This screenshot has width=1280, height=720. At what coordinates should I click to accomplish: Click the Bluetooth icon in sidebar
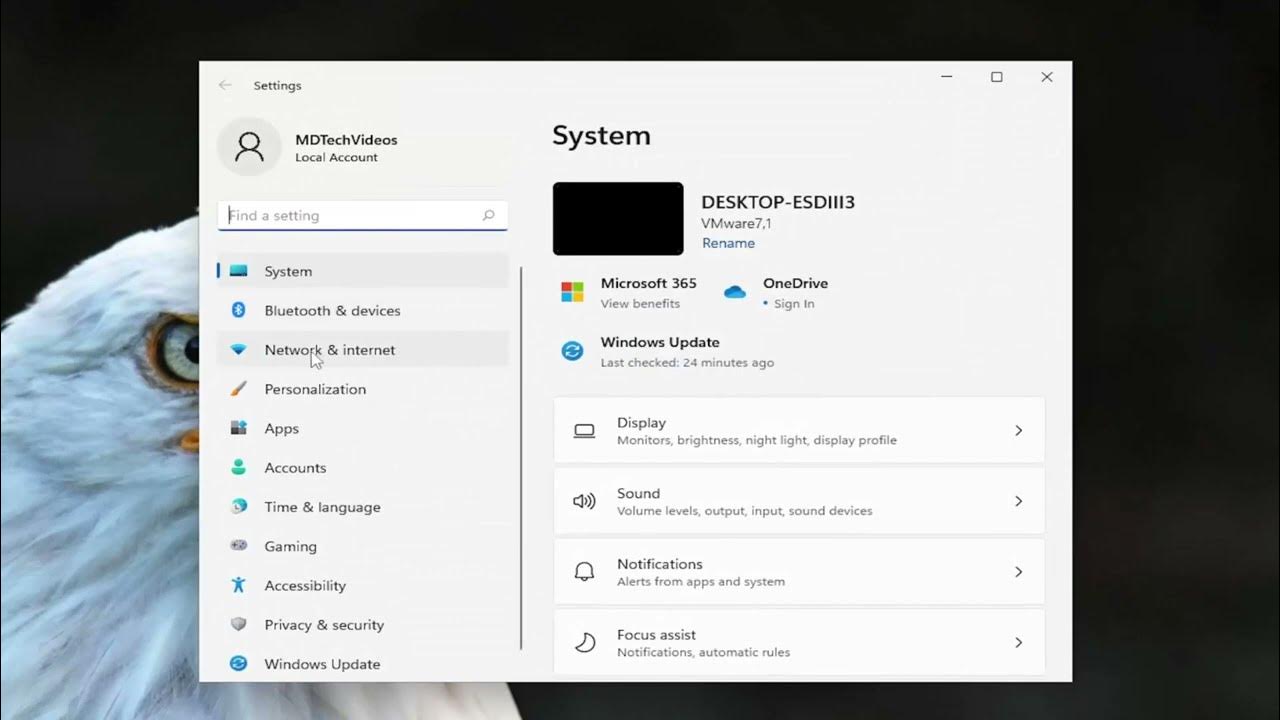point(238,310)
